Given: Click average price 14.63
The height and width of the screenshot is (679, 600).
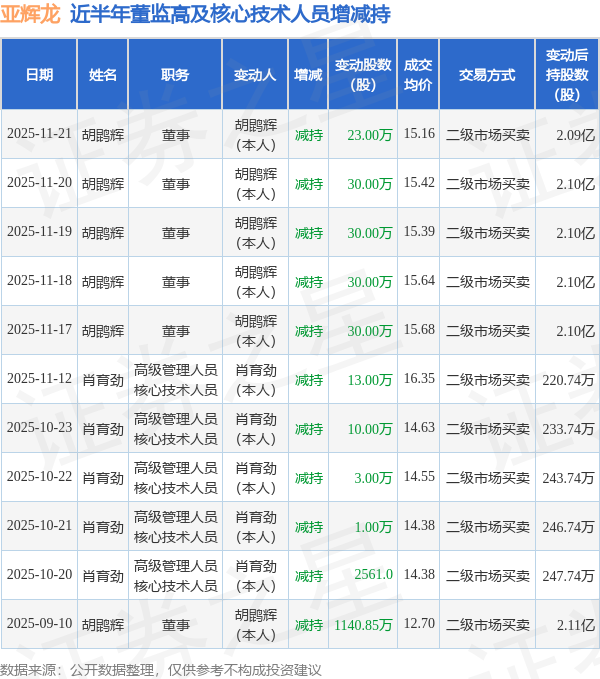Looking at the screenshot, I should 419,427.
